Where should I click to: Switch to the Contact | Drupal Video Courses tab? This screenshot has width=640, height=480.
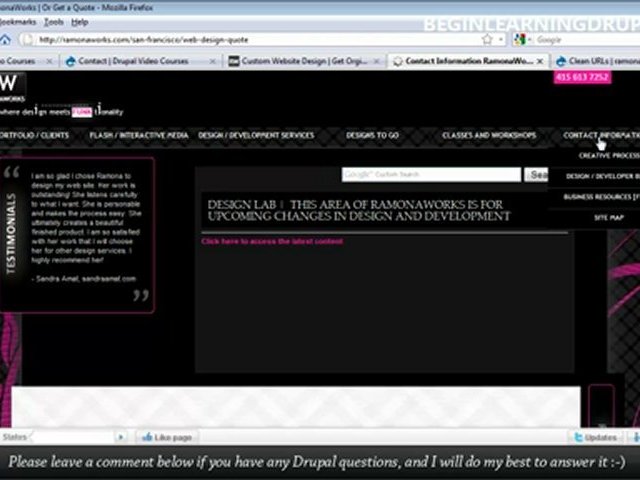click(x=139, y=61)
